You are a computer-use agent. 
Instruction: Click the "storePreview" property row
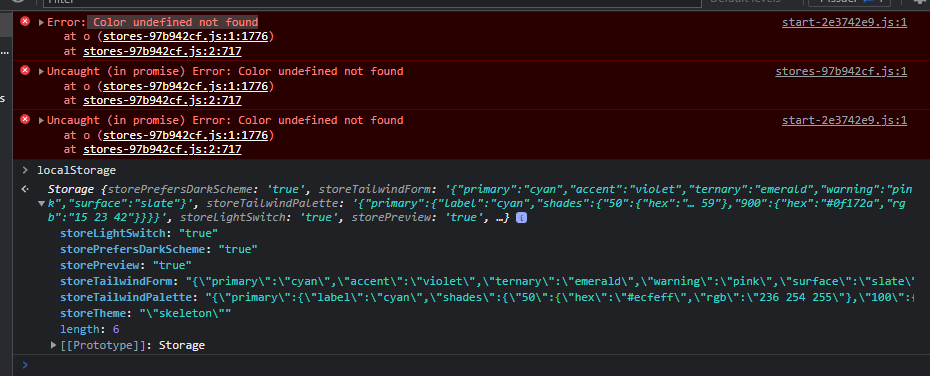[x=126, y=265]
